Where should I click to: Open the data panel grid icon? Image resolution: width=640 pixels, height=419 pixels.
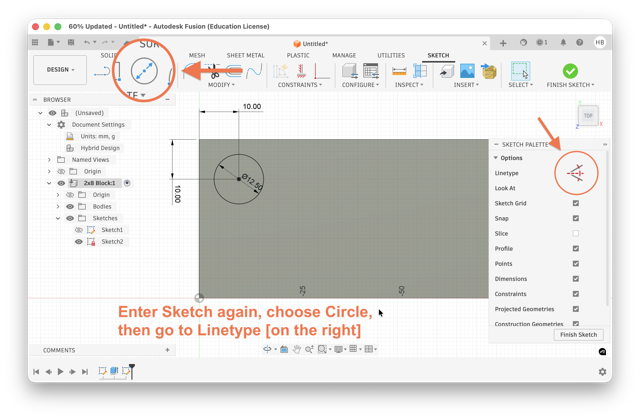35,42
